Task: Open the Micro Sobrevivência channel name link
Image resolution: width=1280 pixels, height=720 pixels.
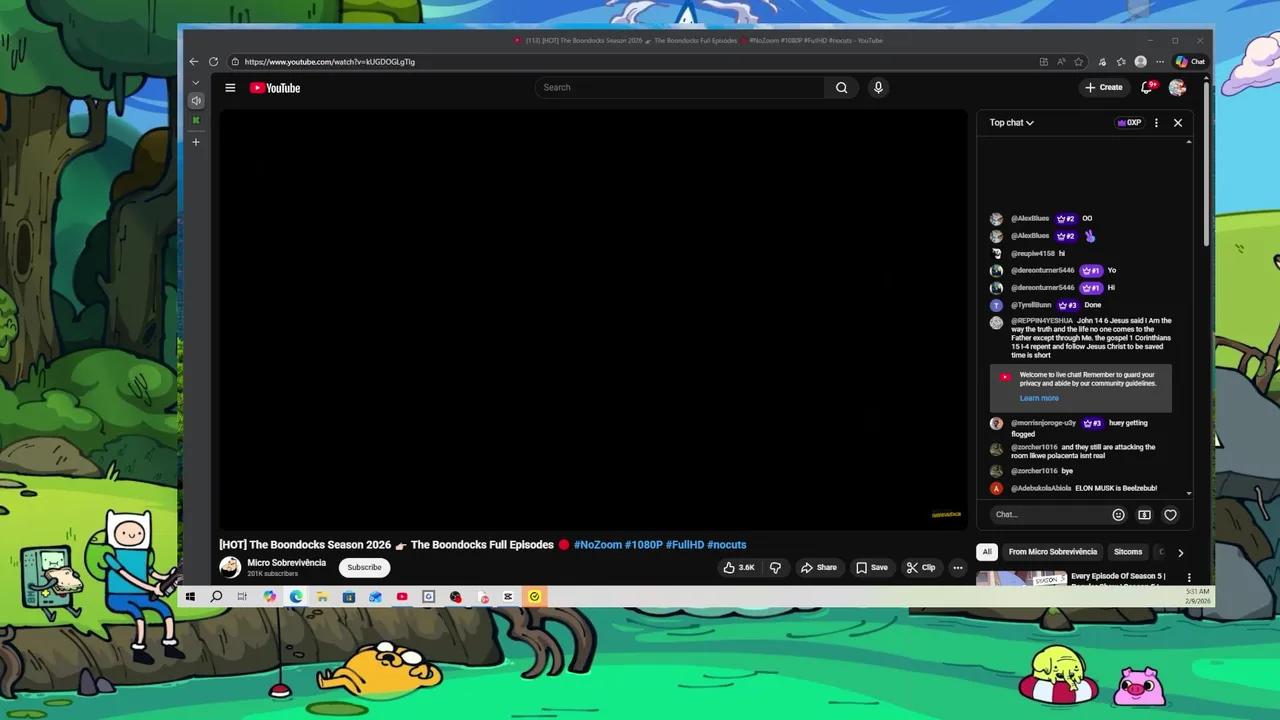Action: point(287,563)
